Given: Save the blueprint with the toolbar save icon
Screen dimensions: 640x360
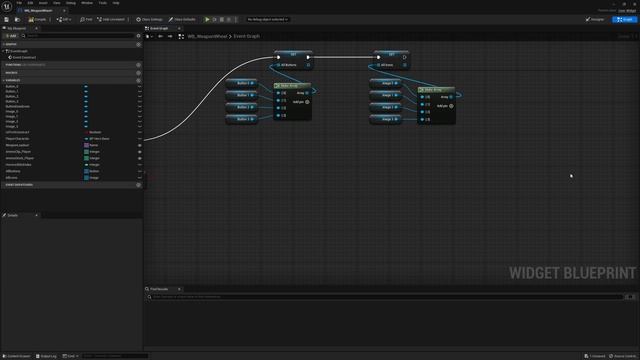Looking at the screenshot, I should 7,19.
